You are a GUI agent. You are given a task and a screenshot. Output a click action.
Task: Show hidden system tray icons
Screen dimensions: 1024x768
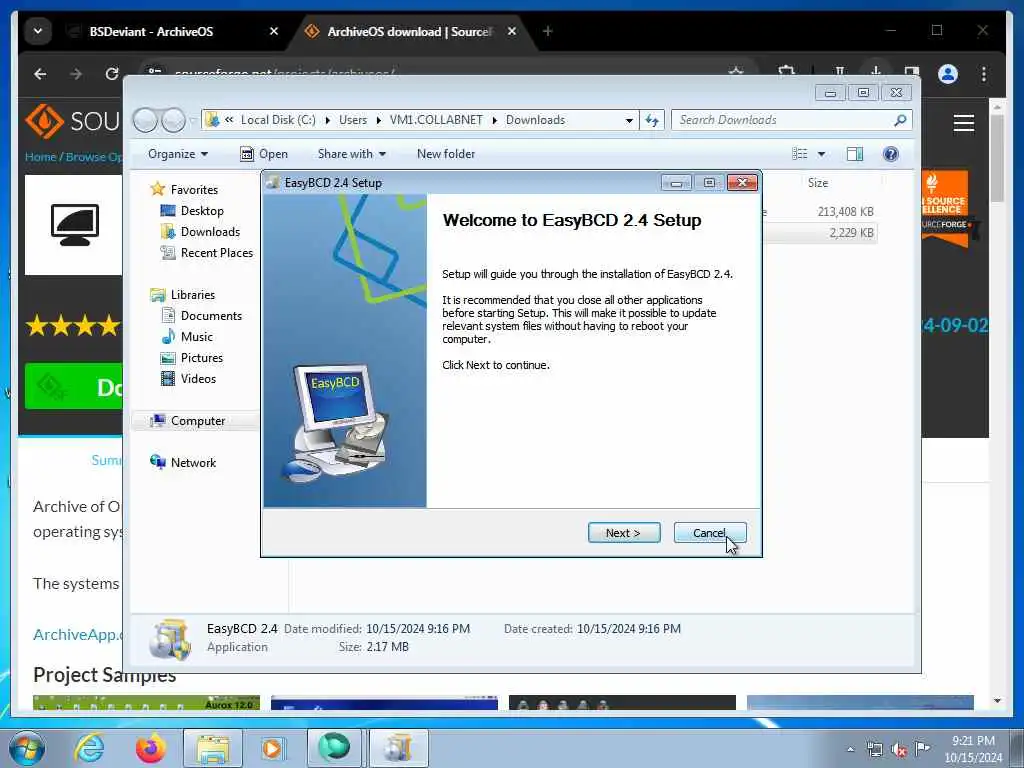coord(850,749)
